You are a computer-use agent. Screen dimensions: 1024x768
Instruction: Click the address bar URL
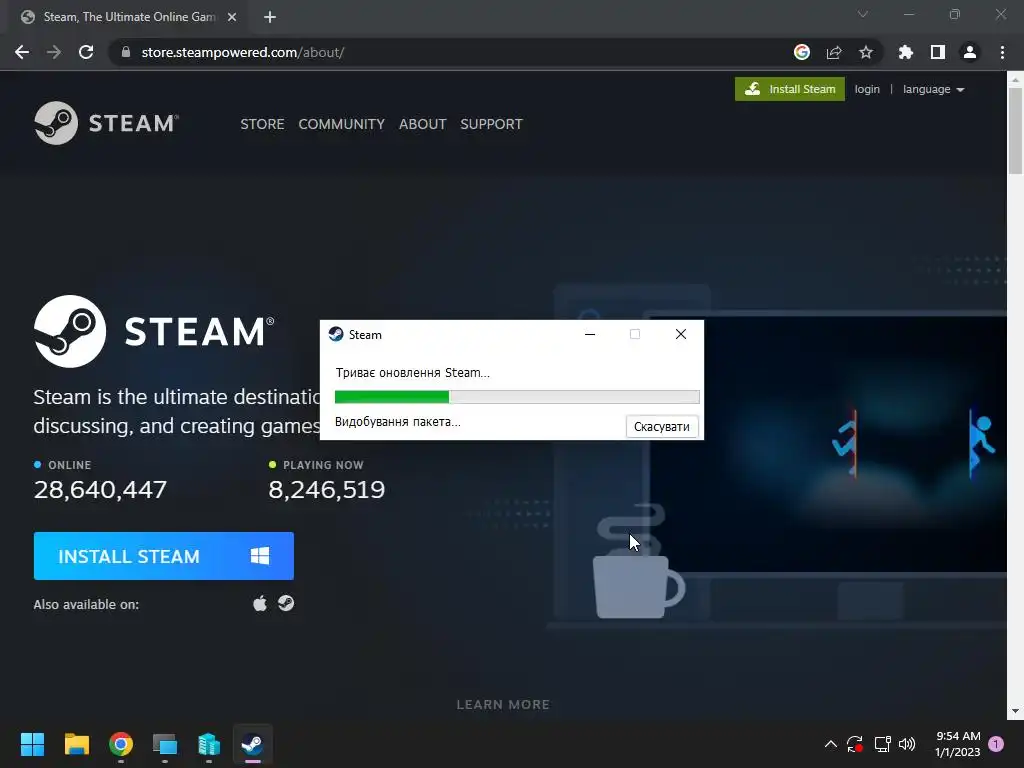coord(242,52)
